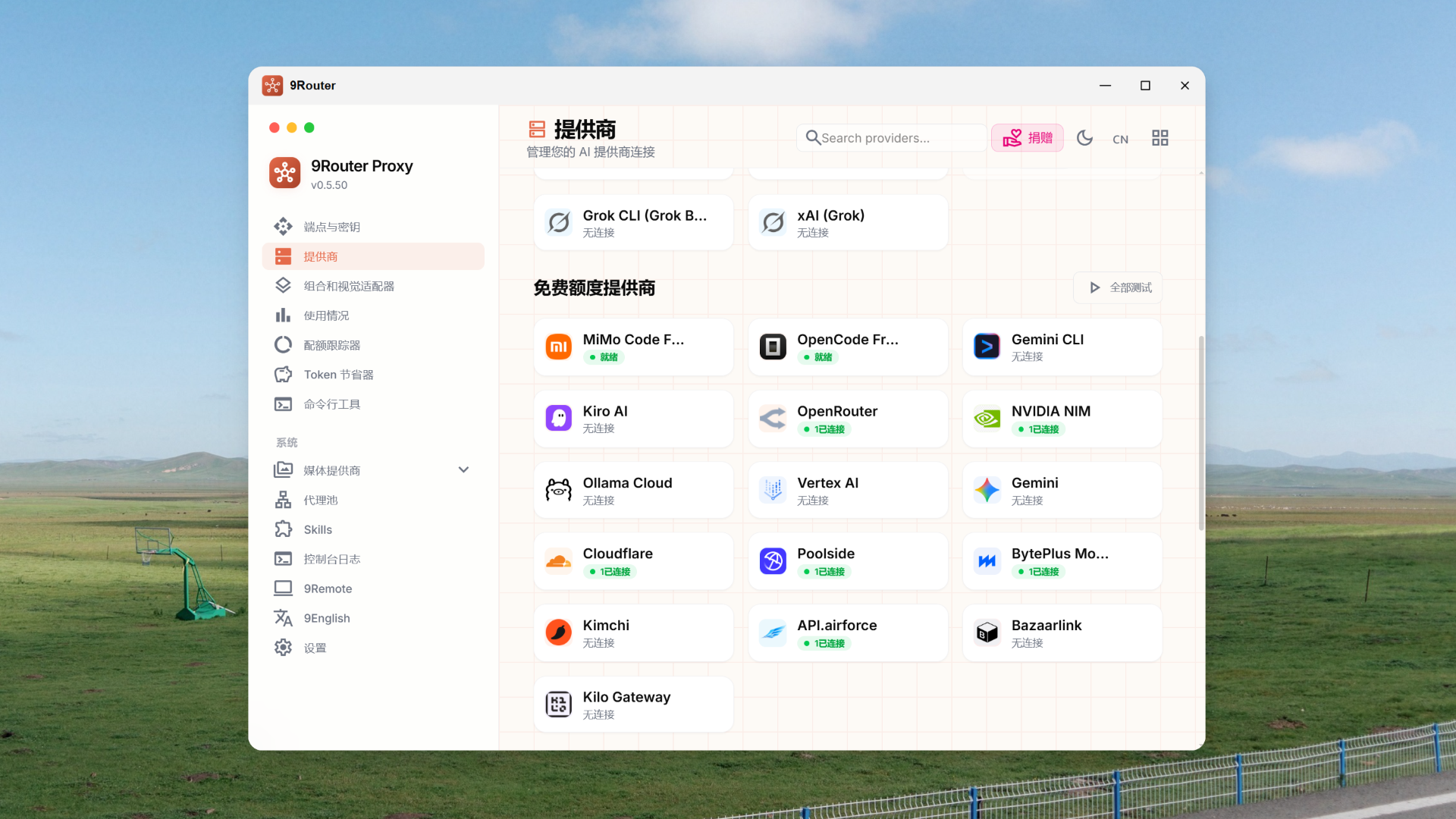The image size is (1456, 819).
Task: Click the 1已连接 status under API.airforce
Action: 824,644
